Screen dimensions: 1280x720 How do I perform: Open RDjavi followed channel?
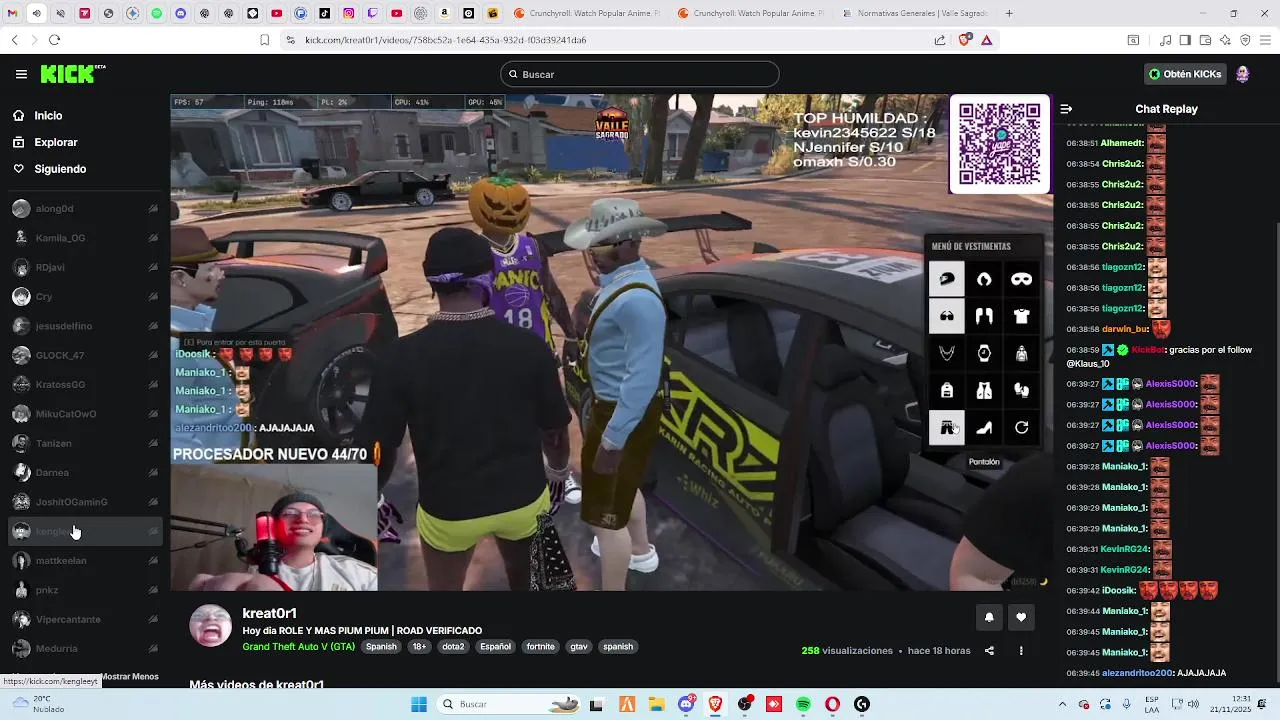pos(84,267)
